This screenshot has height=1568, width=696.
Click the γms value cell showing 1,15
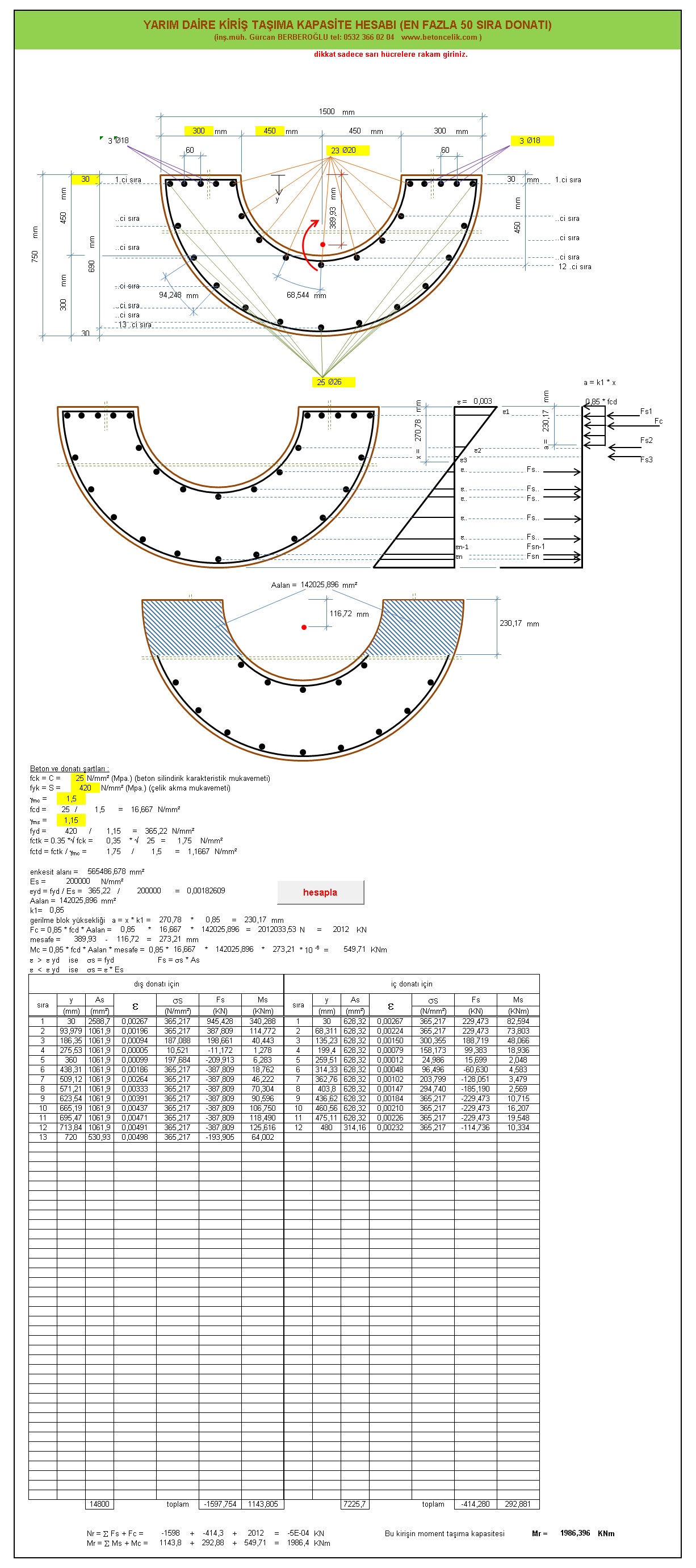click(x=71, y=820)
